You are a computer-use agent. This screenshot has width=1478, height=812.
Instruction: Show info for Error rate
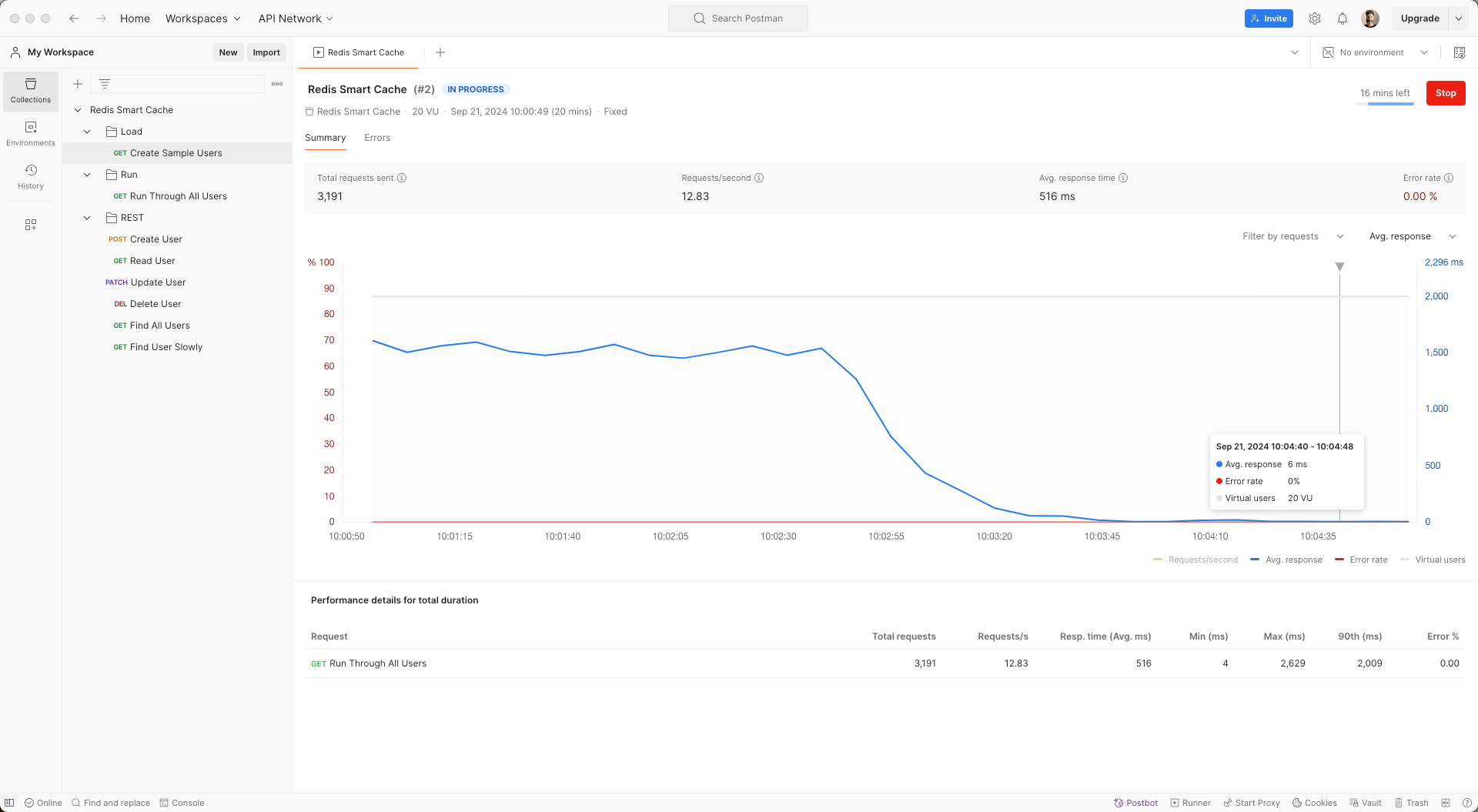[x=1449, y=178]
